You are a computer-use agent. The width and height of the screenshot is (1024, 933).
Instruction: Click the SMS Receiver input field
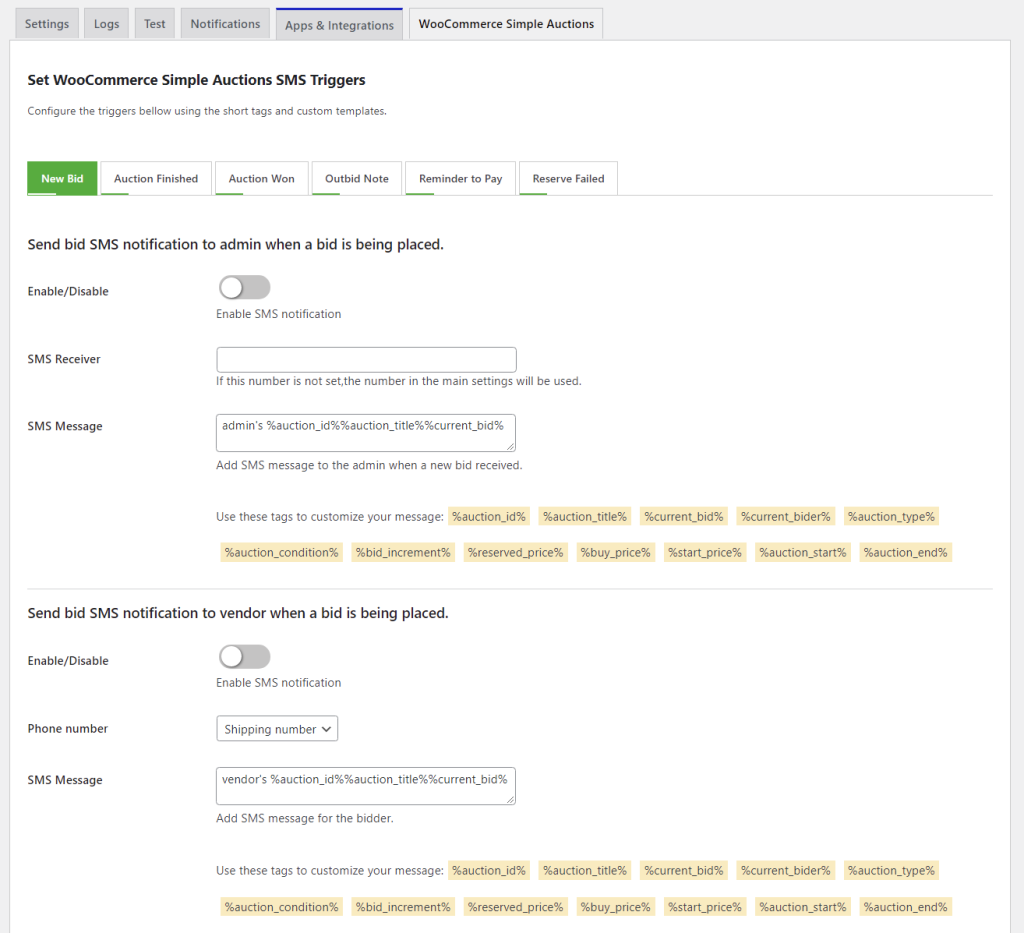[366, 360]
